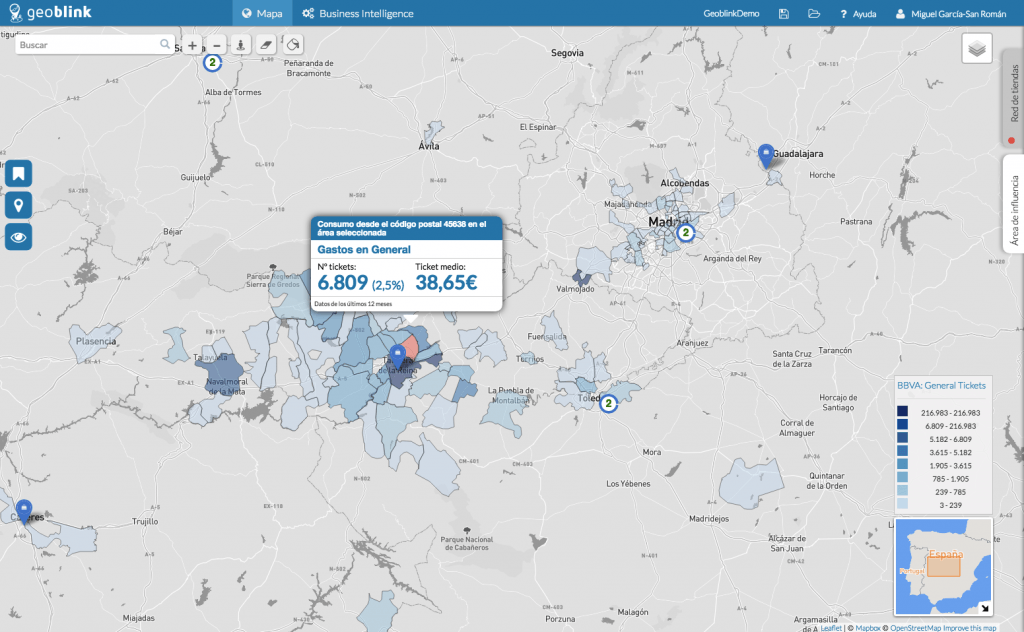The width and height of the screenshot is (1024, 632).
Task: Open the Leaflet attribution link
Action: click(831, 628)
